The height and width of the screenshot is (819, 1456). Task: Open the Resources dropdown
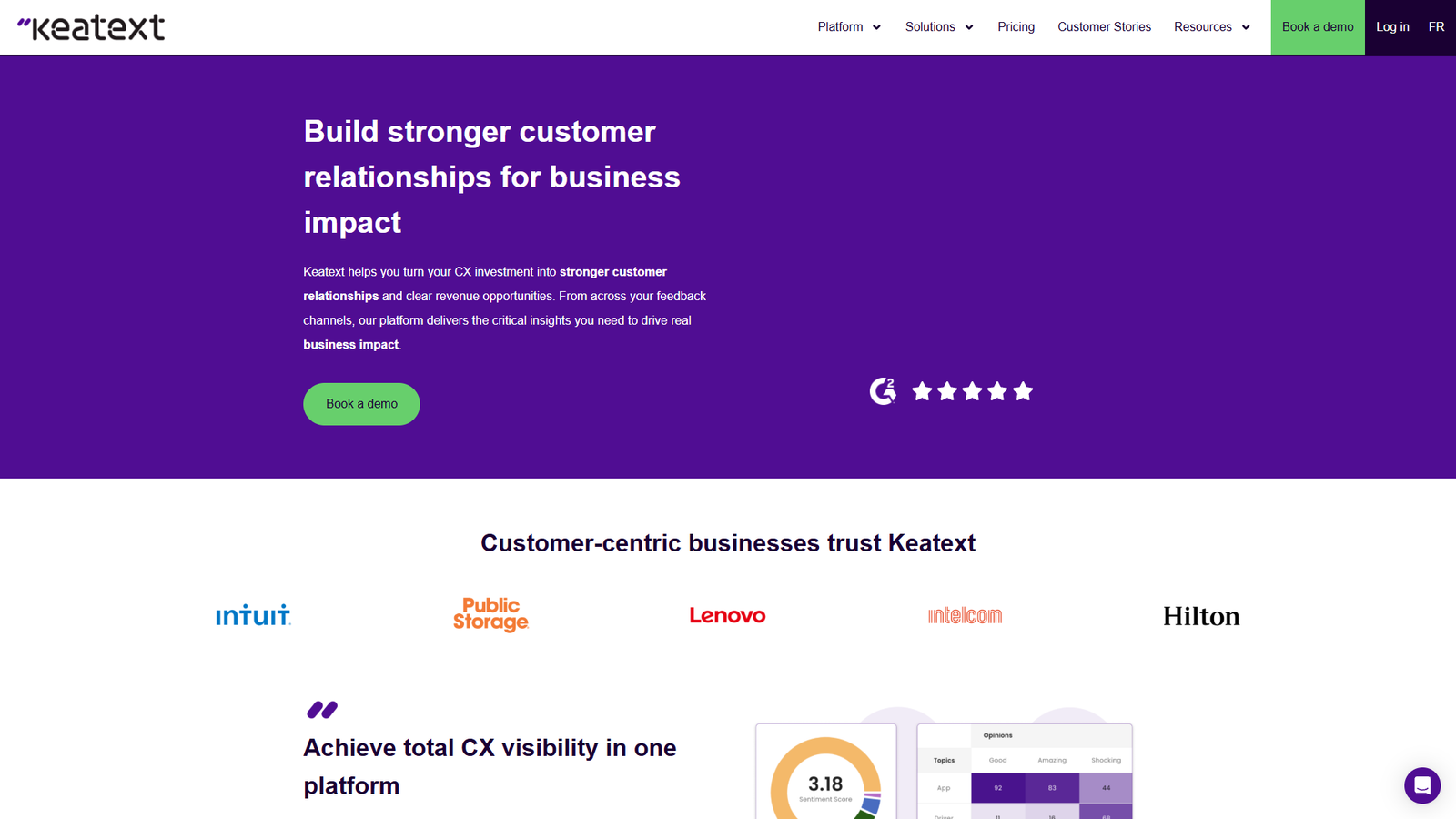[1210, 26]
